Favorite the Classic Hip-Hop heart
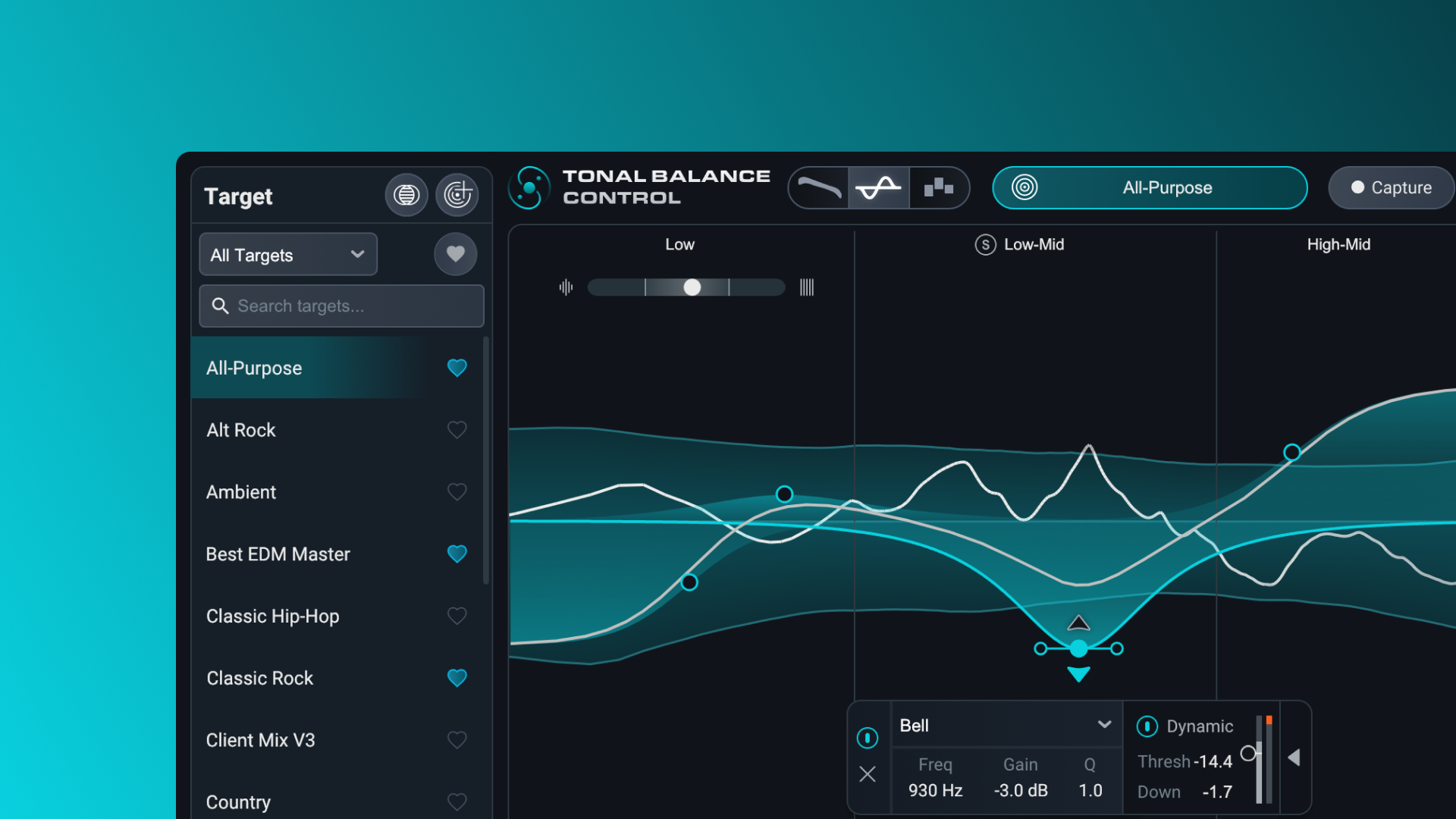The image size is (1456, 819). pos(457,616)
